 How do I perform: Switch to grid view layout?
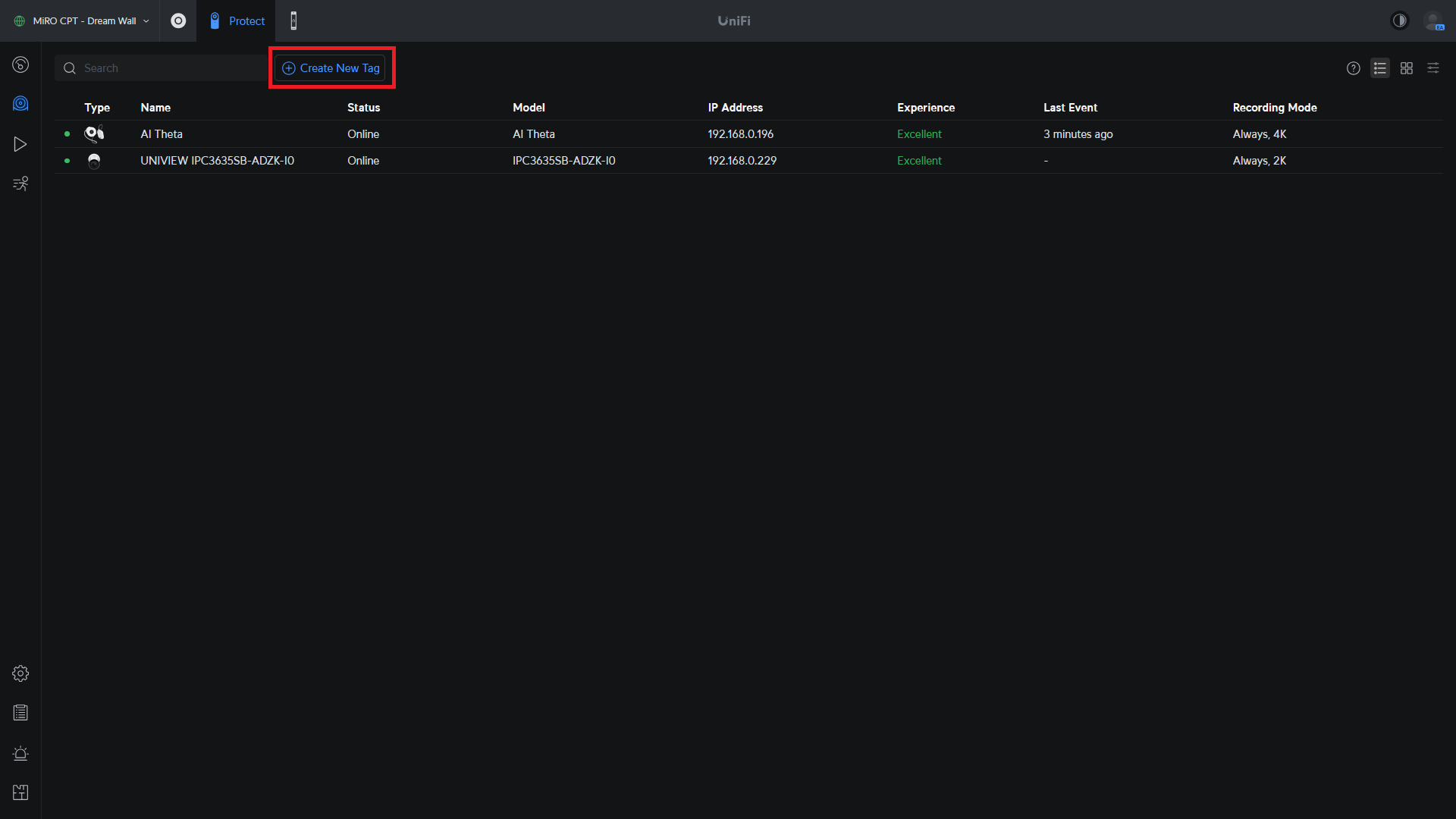click(x=1406, y=68)
